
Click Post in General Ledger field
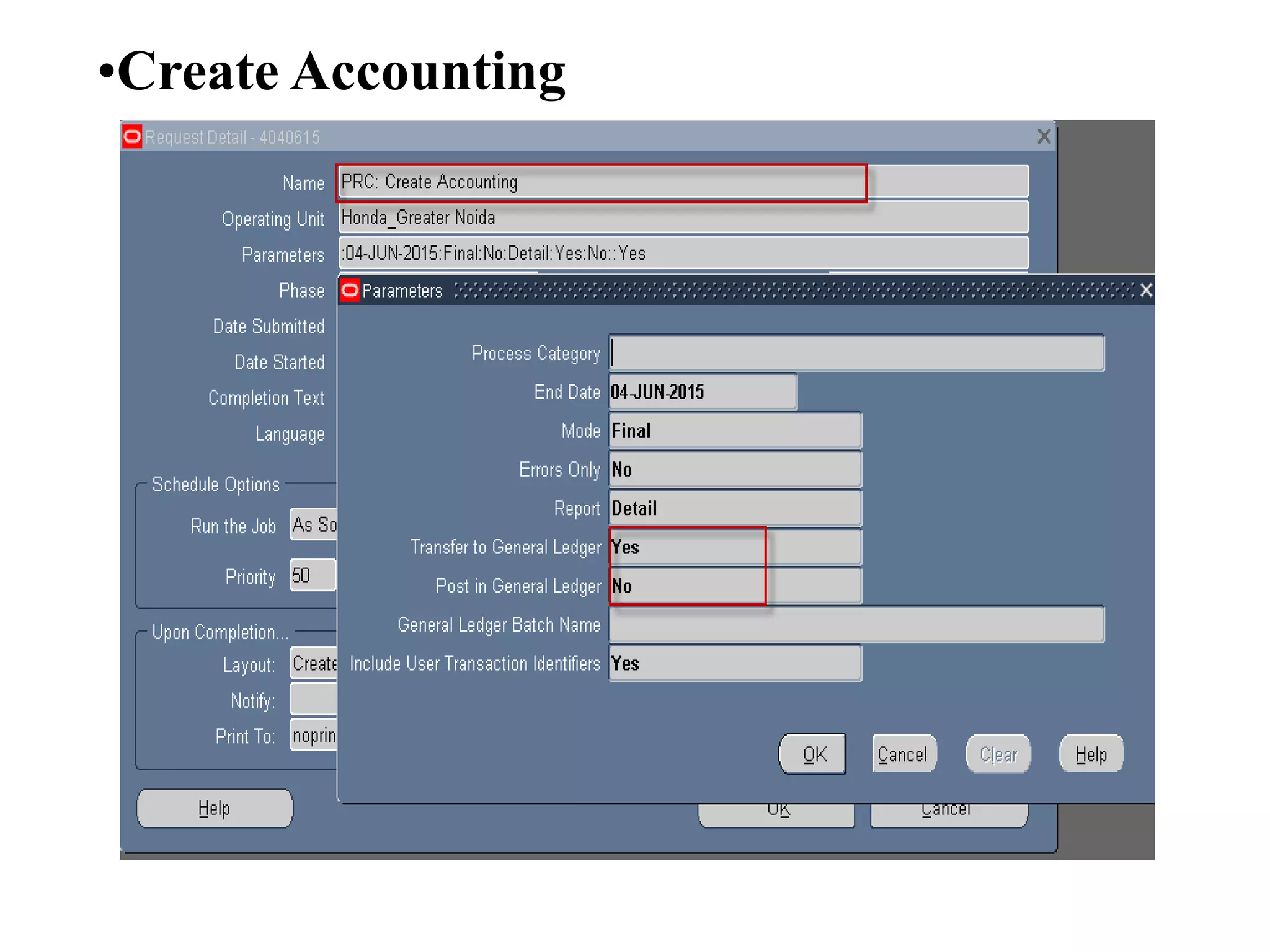click(735, 586)
